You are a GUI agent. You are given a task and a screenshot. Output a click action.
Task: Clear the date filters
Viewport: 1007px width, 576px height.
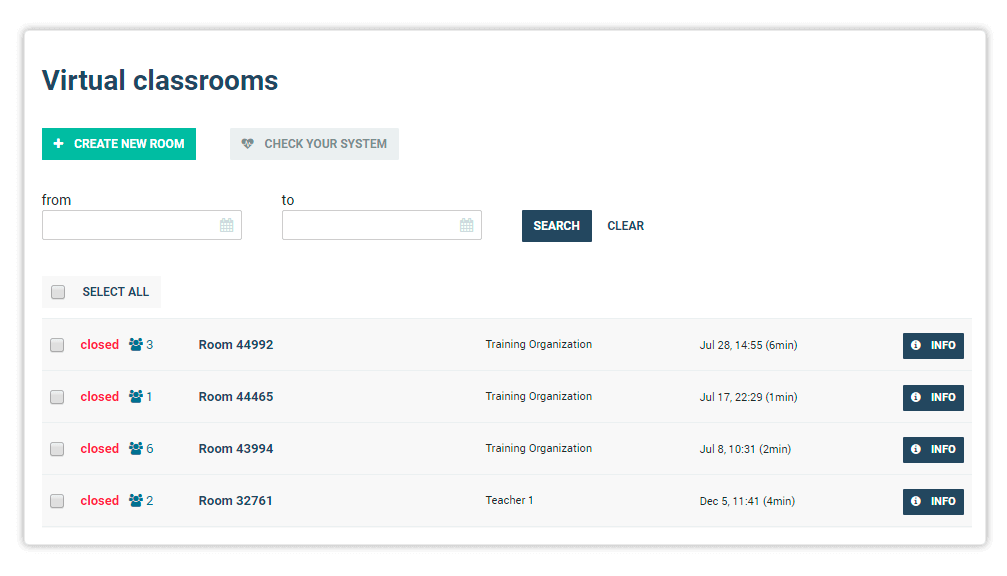(x=626, y=226)
